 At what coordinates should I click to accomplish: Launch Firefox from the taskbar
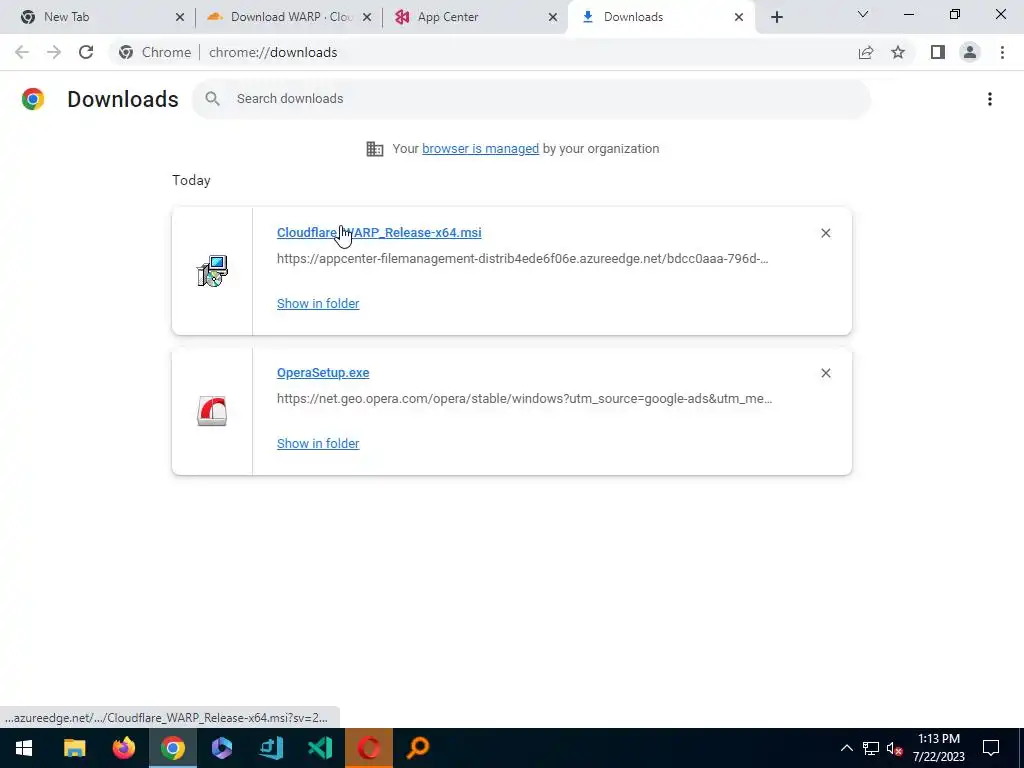(123, 748)
